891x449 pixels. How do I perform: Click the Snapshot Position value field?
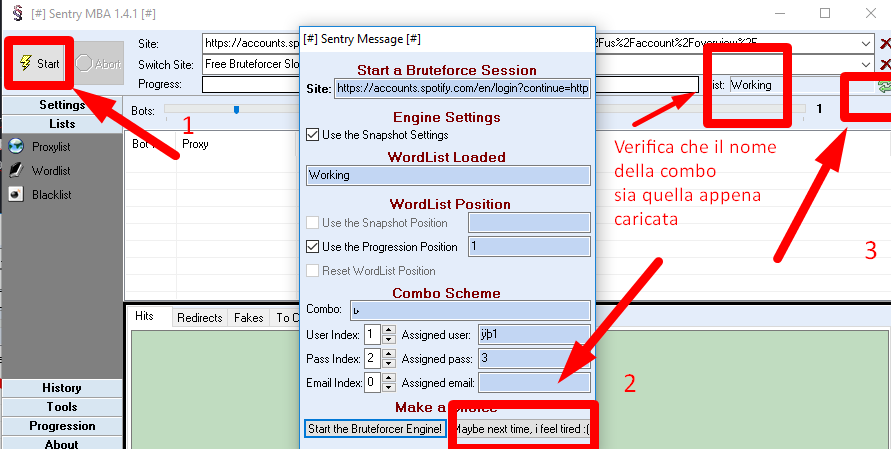[x=530, y=223]
